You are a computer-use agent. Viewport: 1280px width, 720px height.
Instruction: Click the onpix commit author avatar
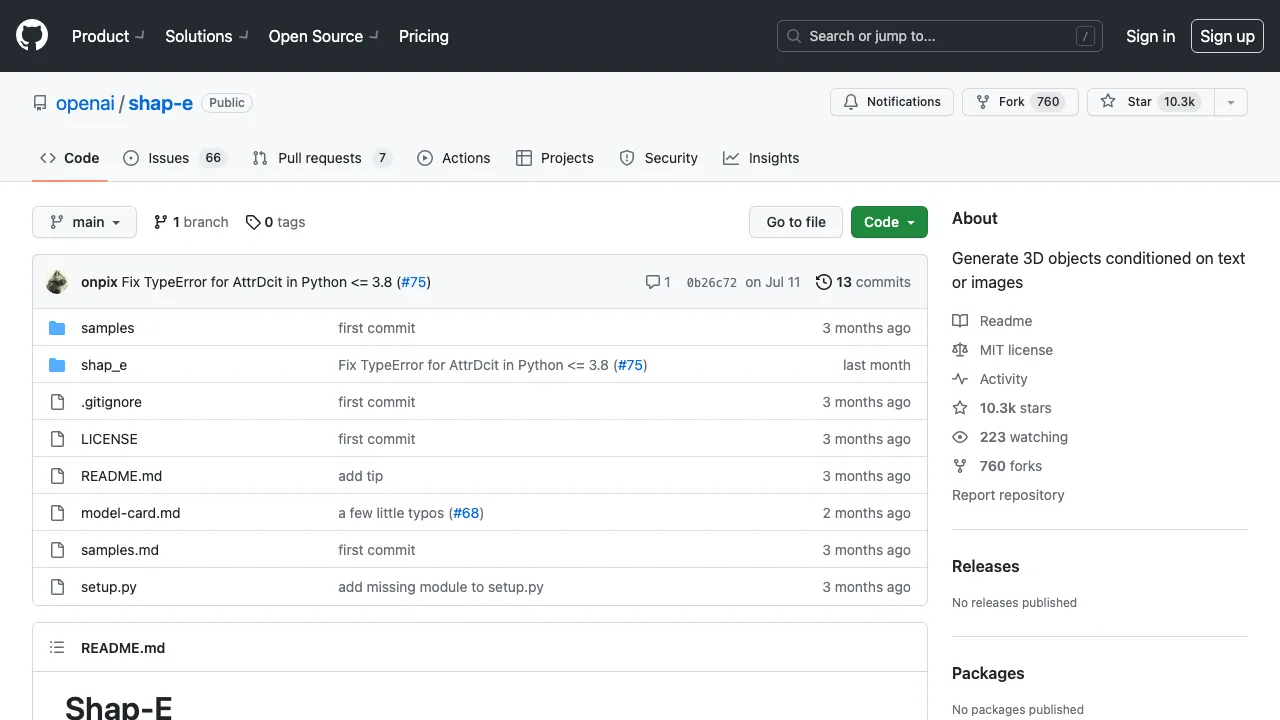pyautogui.click(x=58, y=282)
